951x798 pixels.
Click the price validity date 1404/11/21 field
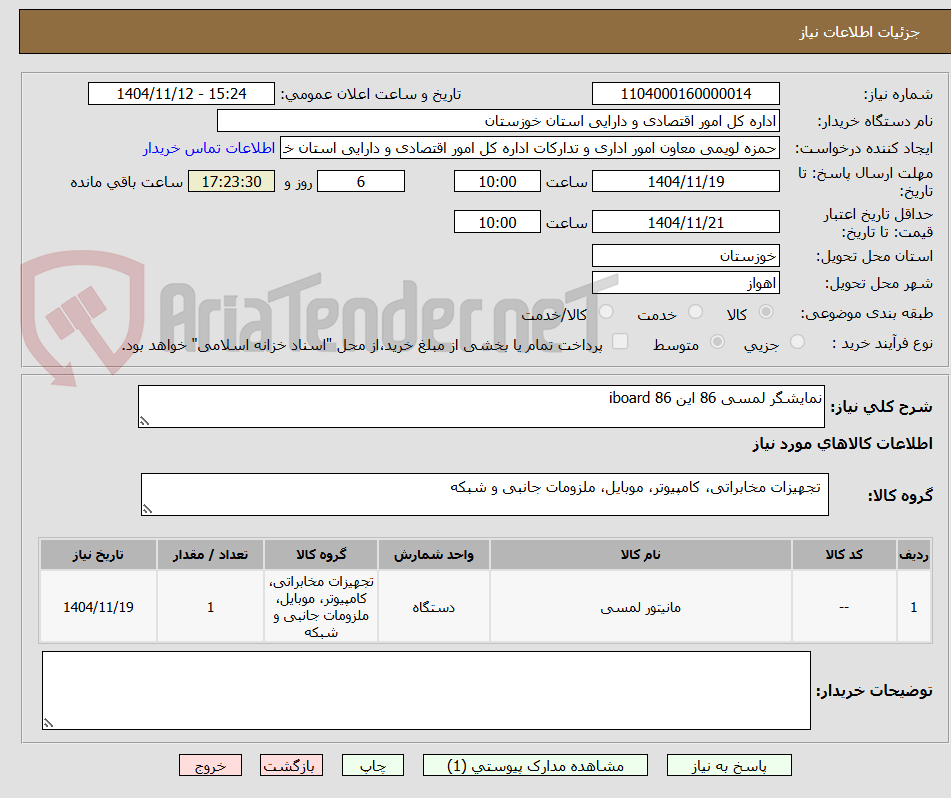685,222
